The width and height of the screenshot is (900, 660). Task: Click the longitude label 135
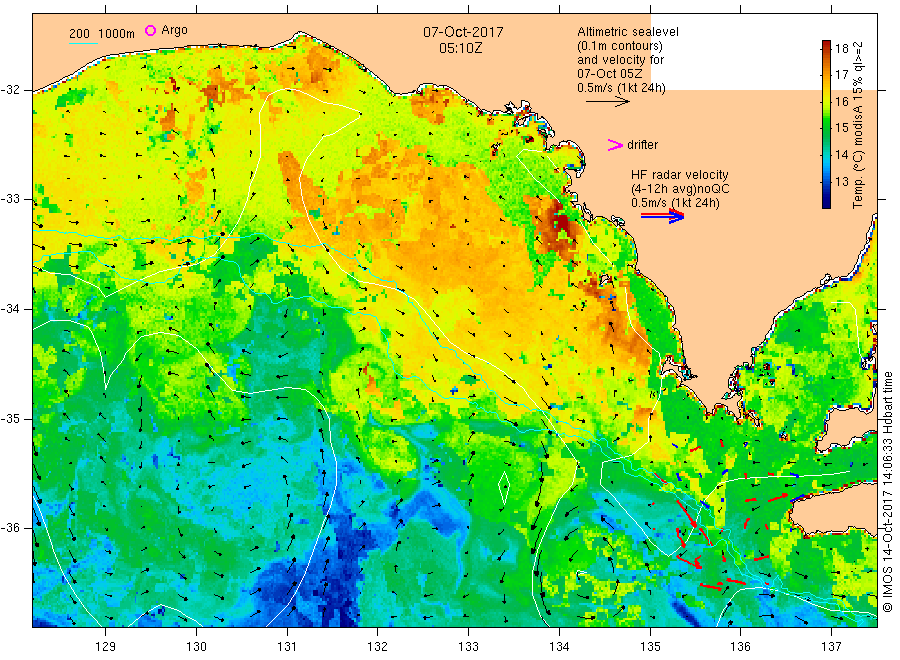(x=650, y=646)
